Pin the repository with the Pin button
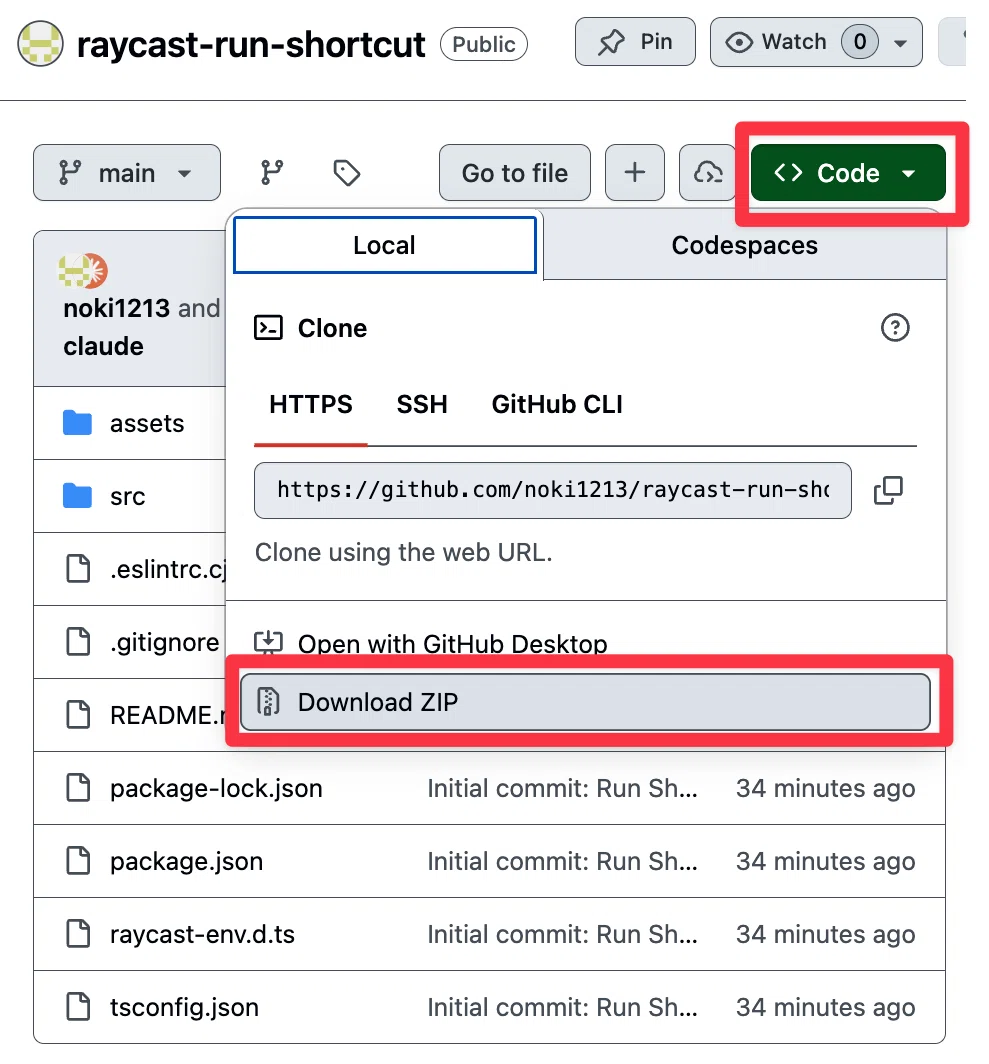The height and width of the screenshot is (1064, 989). click(x=635, y=42)
